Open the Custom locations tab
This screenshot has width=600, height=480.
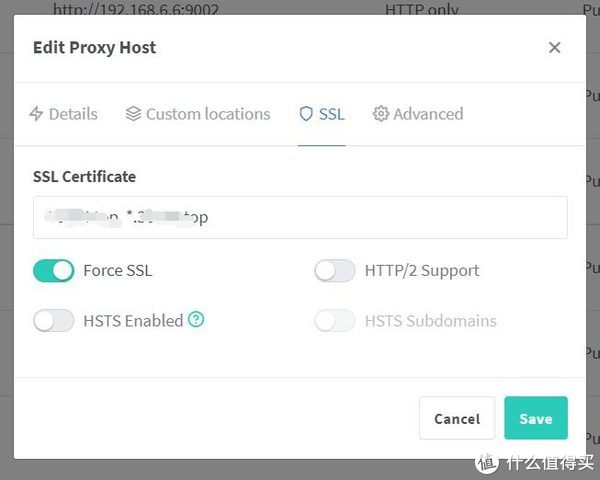pyautogui.click(x=208, y=114)
